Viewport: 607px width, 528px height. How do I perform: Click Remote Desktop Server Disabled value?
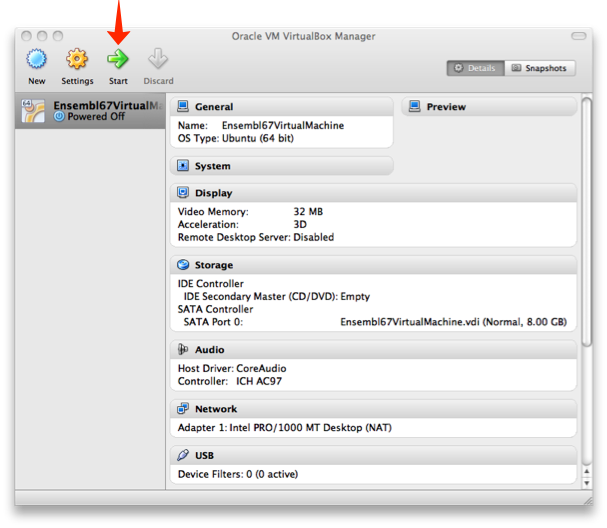[314, 237]
